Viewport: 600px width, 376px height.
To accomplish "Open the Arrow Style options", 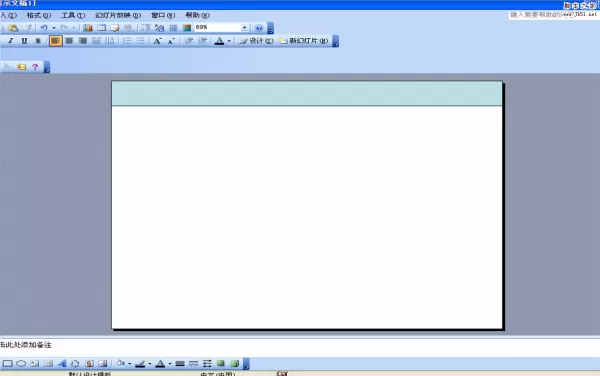I will point(207,364).
